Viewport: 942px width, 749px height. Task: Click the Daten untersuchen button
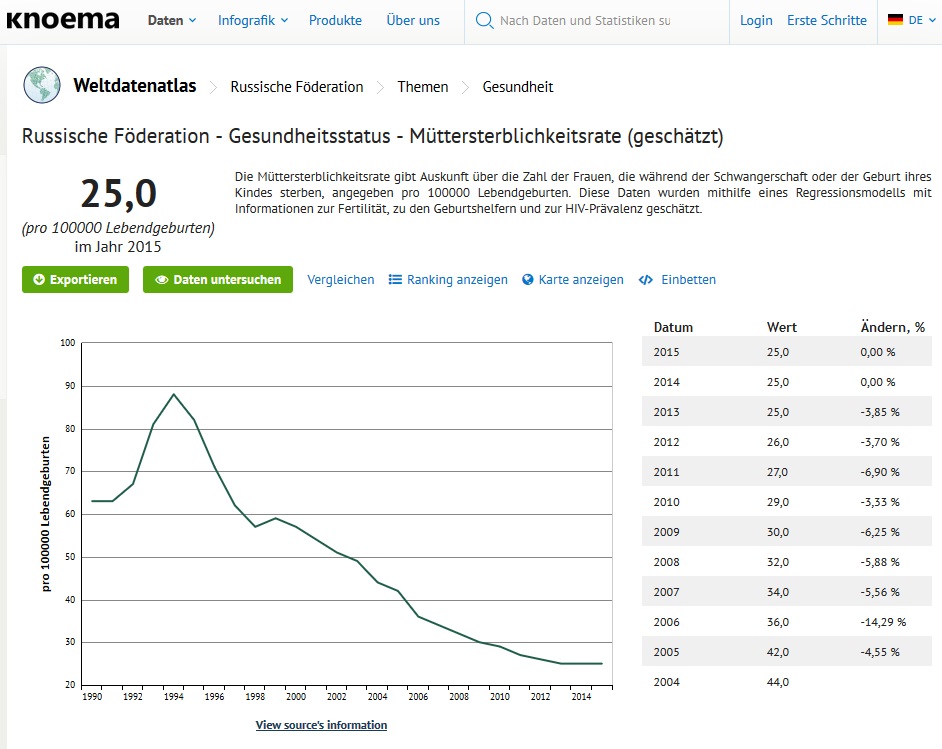point(217,280)
